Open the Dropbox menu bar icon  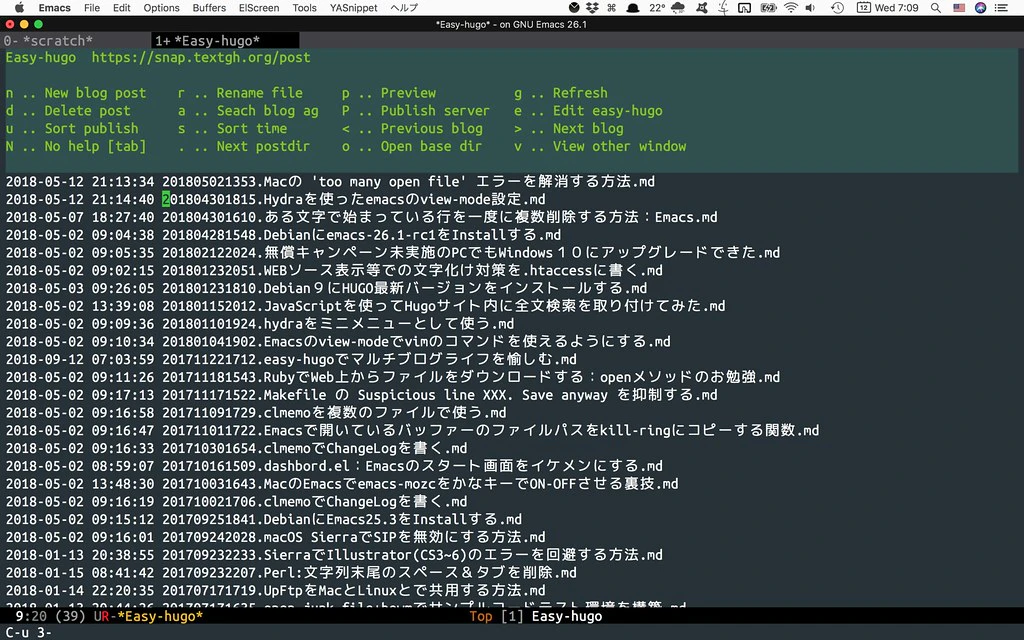click(592, 8)
